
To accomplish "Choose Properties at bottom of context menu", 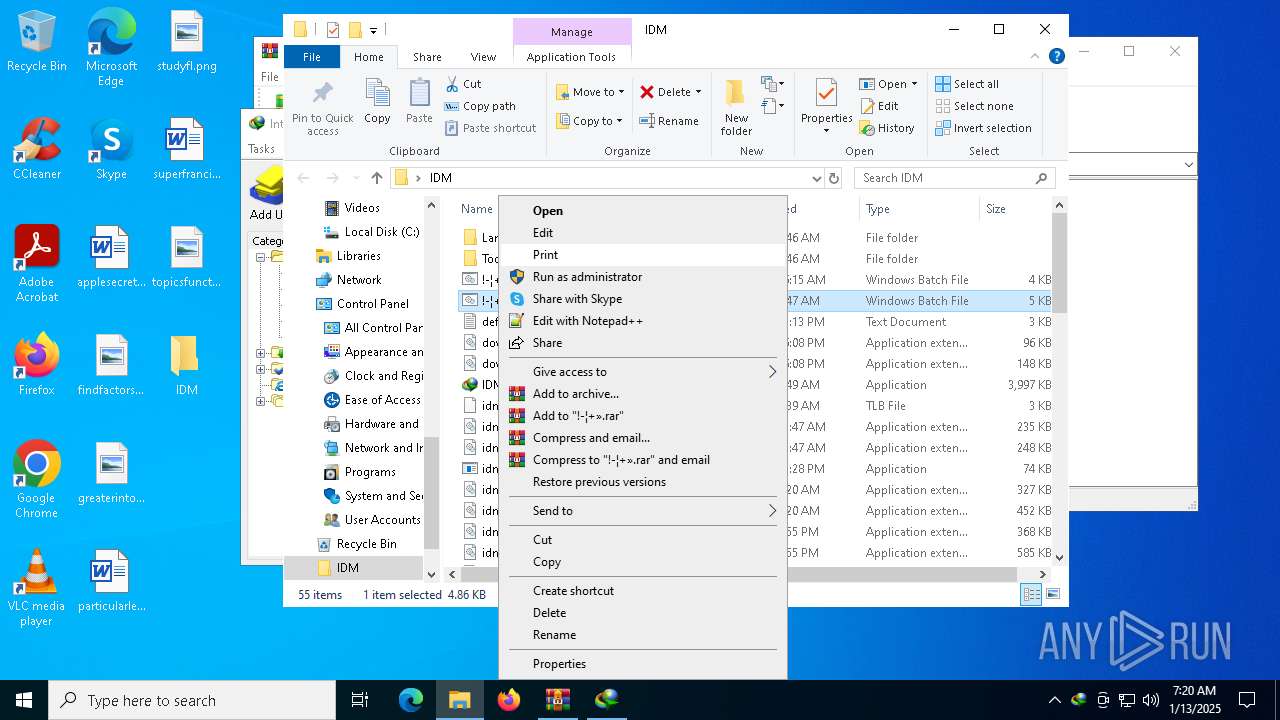I will 643,664.
